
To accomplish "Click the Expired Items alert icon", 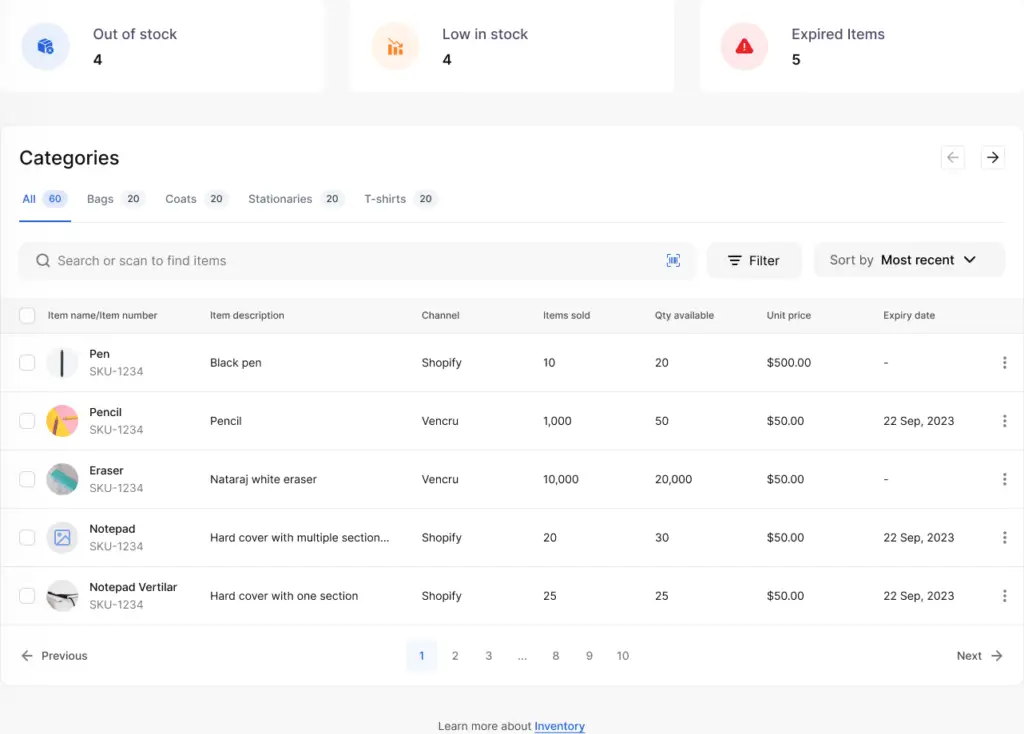I will pyautogui.click(x=744, y=47).
